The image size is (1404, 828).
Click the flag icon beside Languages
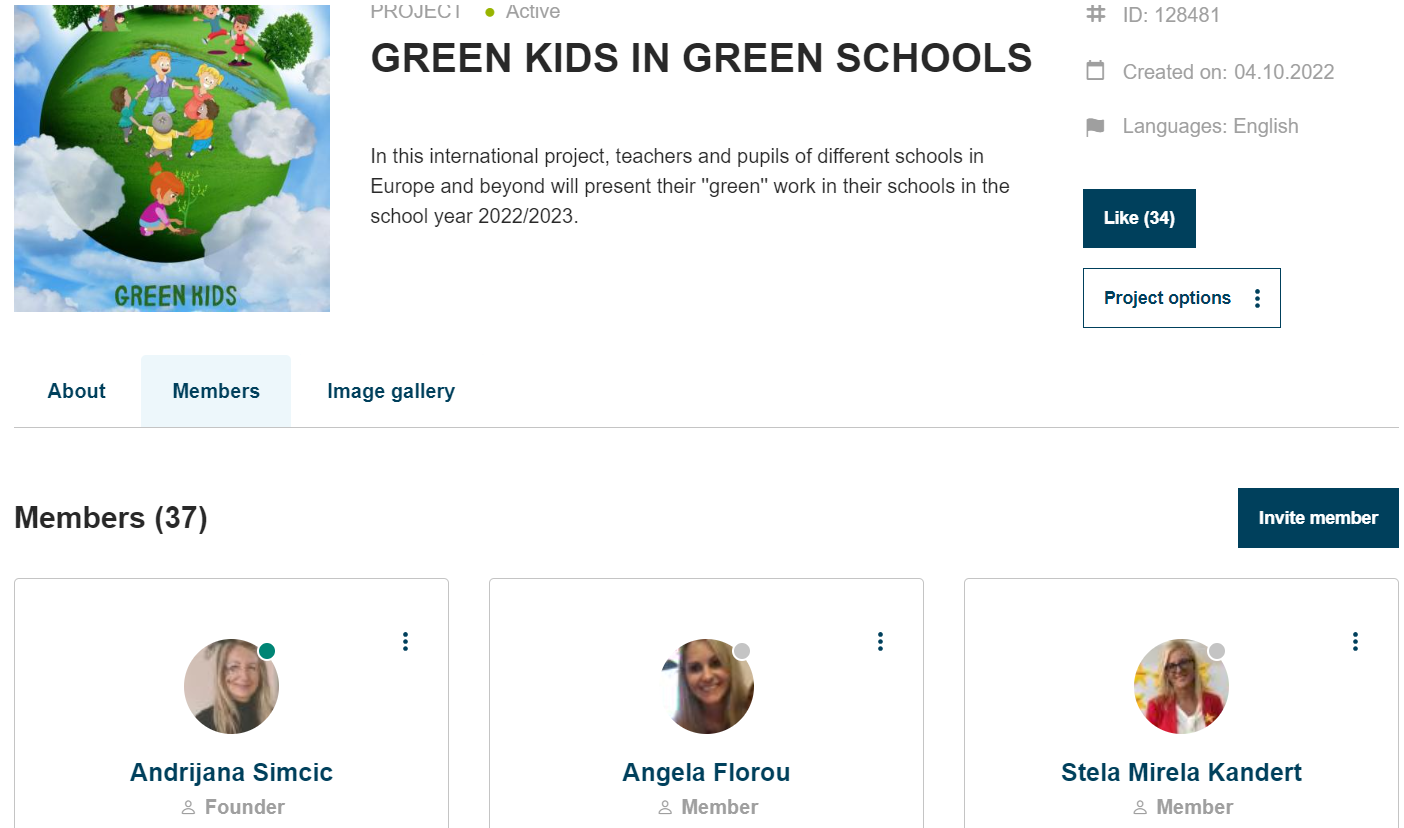1096,127
